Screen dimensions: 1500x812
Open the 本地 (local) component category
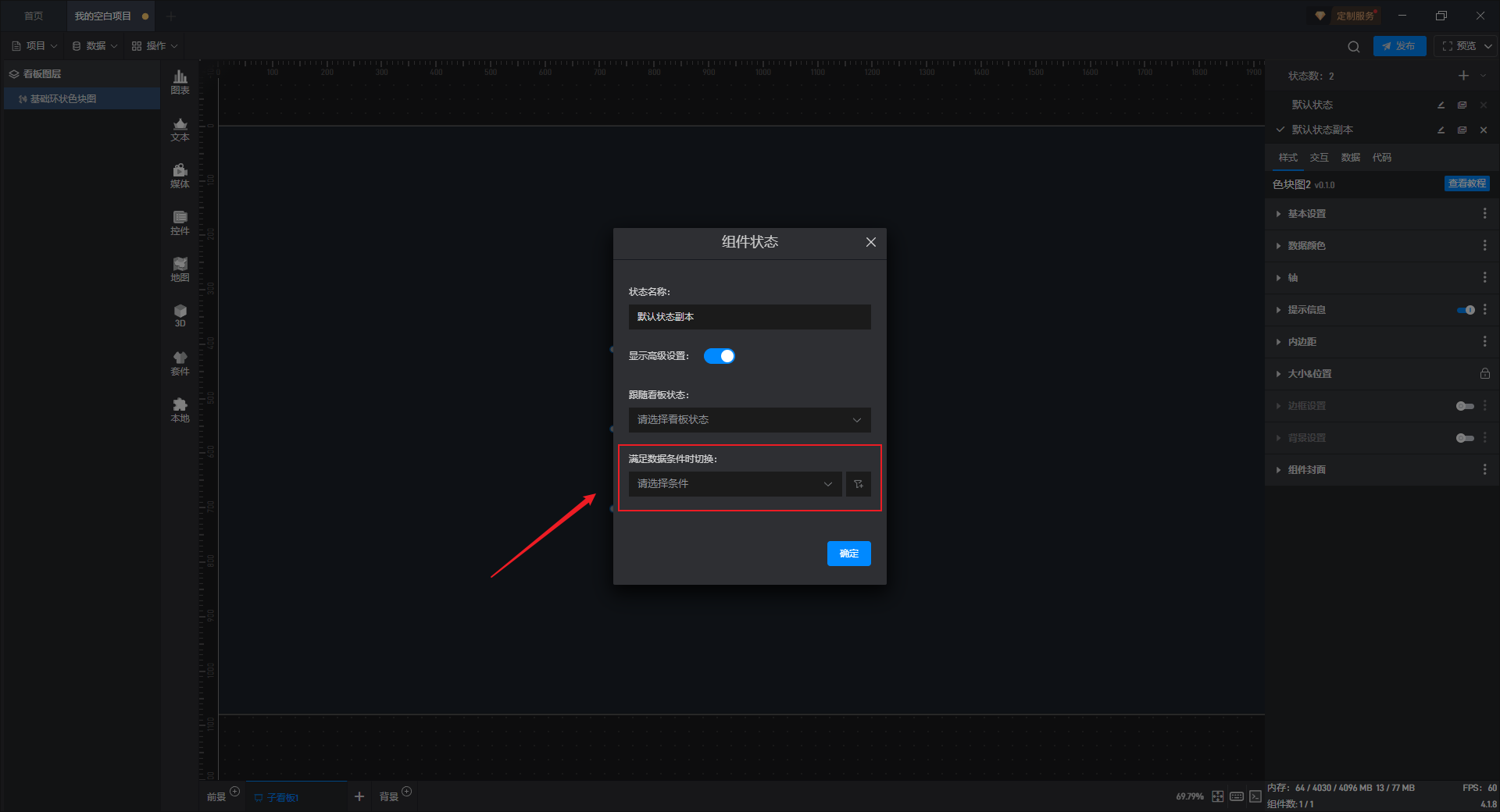pyautogui.click(x=180, y=410)
